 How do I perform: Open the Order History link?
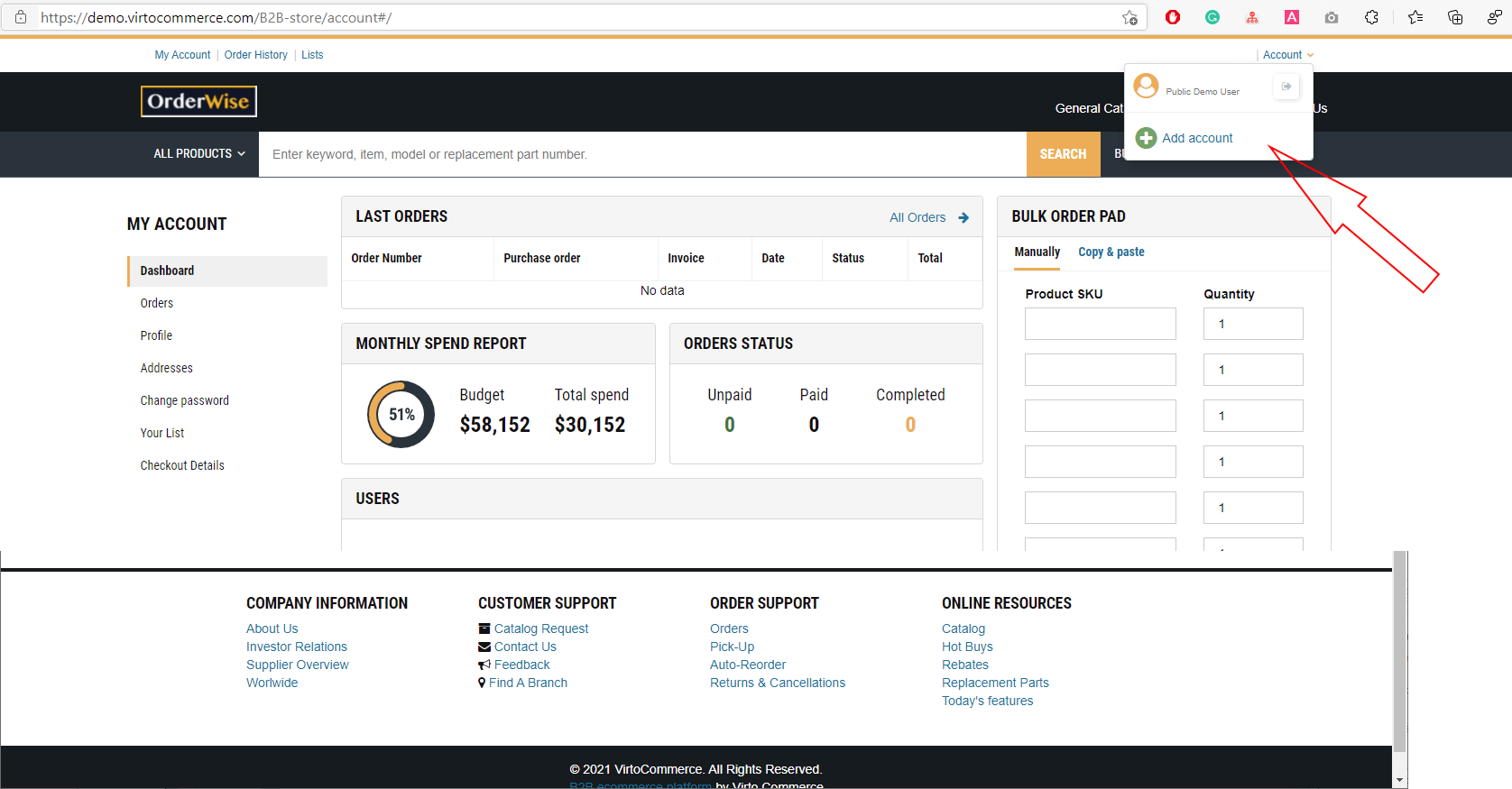pyautogui.click(x=255, y=55)
